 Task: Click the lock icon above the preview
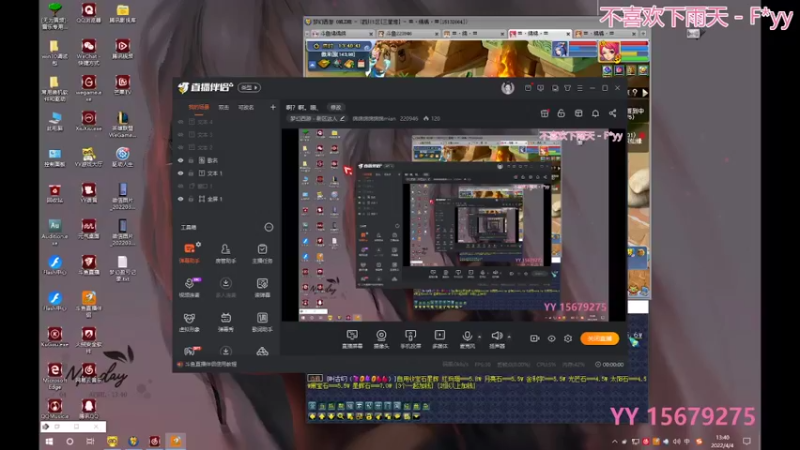pyautogui.click(x=561, y=113)
